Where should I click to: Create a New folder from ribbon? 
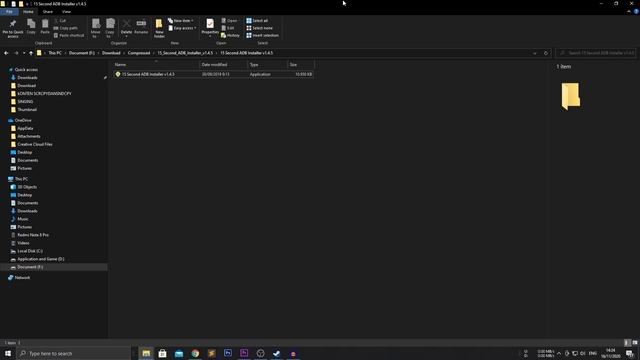(x=159, y=28)
